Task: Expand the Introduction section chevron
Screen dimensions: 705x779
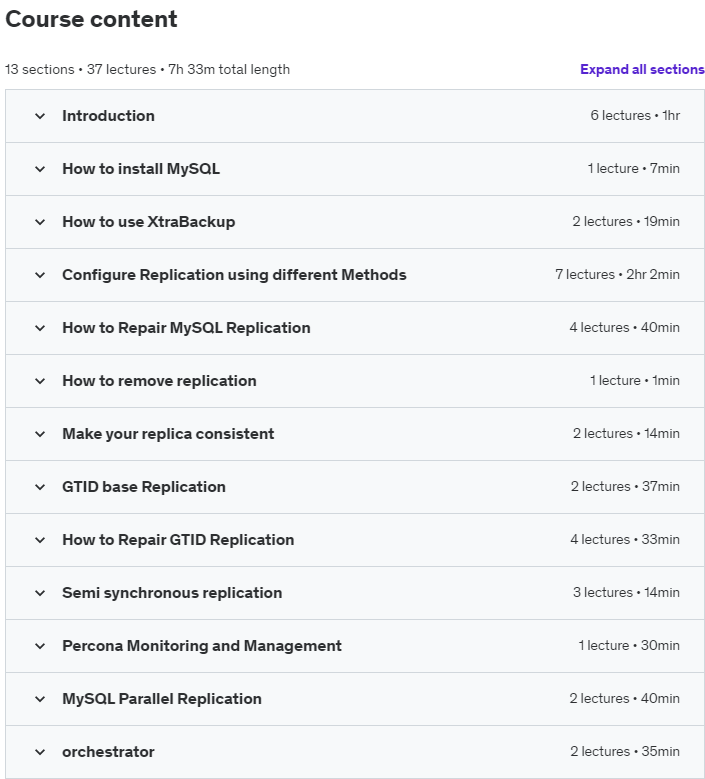Action: click(40, 116)
